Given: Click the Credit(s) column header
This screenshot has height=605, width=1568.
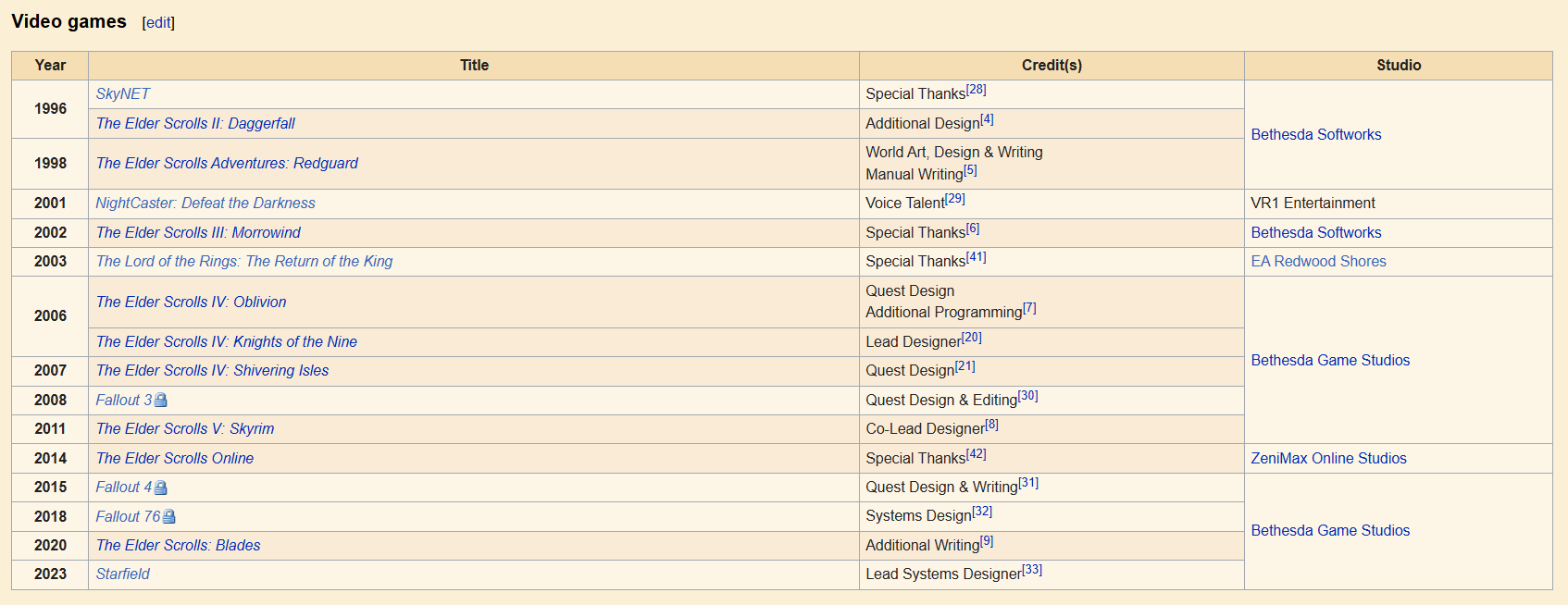Looking at the screenshot, I should point(1052,66).
